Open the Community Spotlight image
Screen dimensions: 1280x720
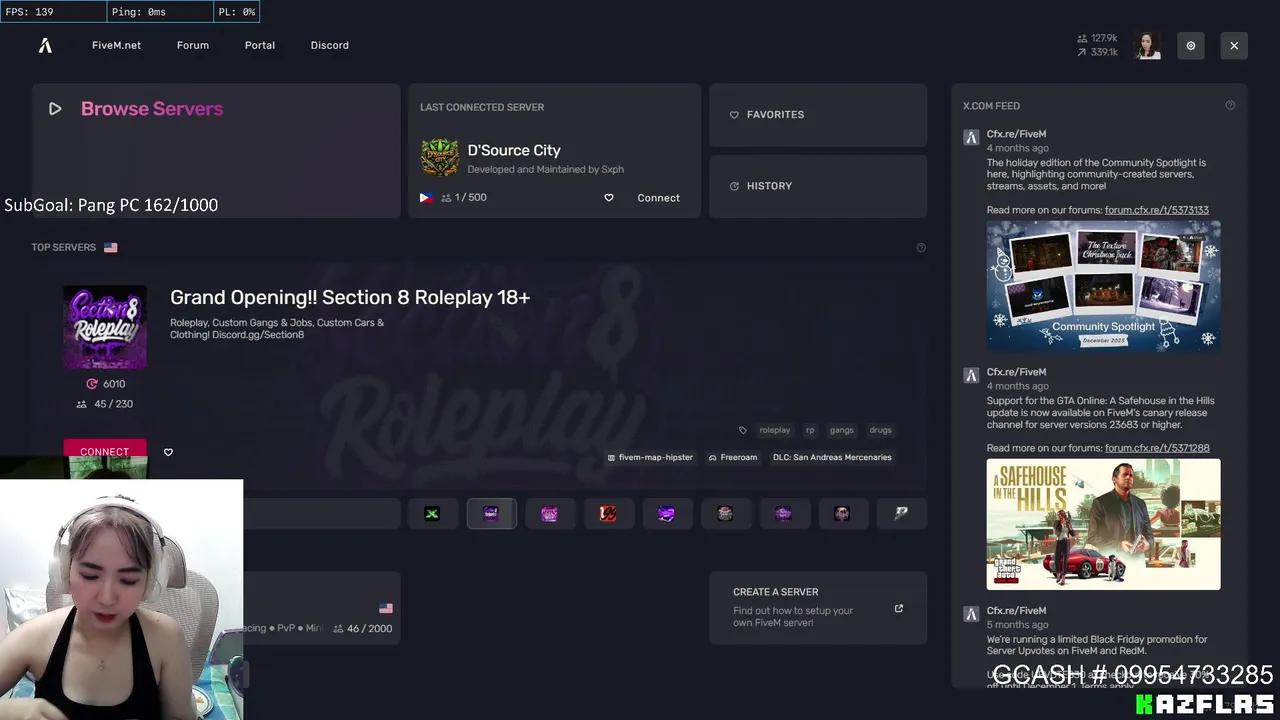[1104, 286]
